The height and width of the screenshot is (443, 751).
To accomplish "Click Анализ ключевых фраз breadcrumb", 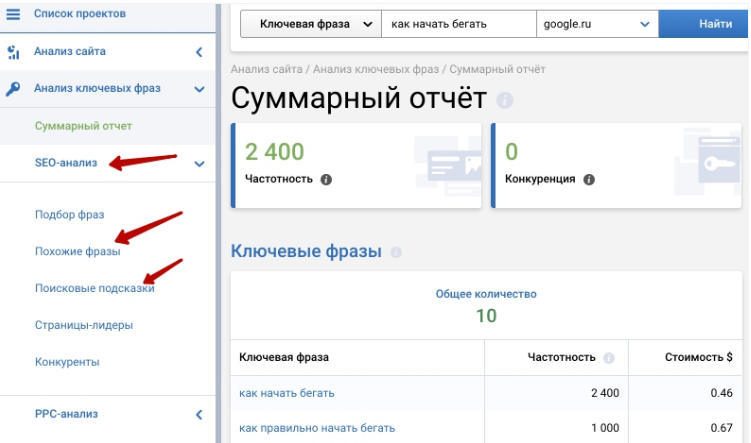I will tap(376, 69).
